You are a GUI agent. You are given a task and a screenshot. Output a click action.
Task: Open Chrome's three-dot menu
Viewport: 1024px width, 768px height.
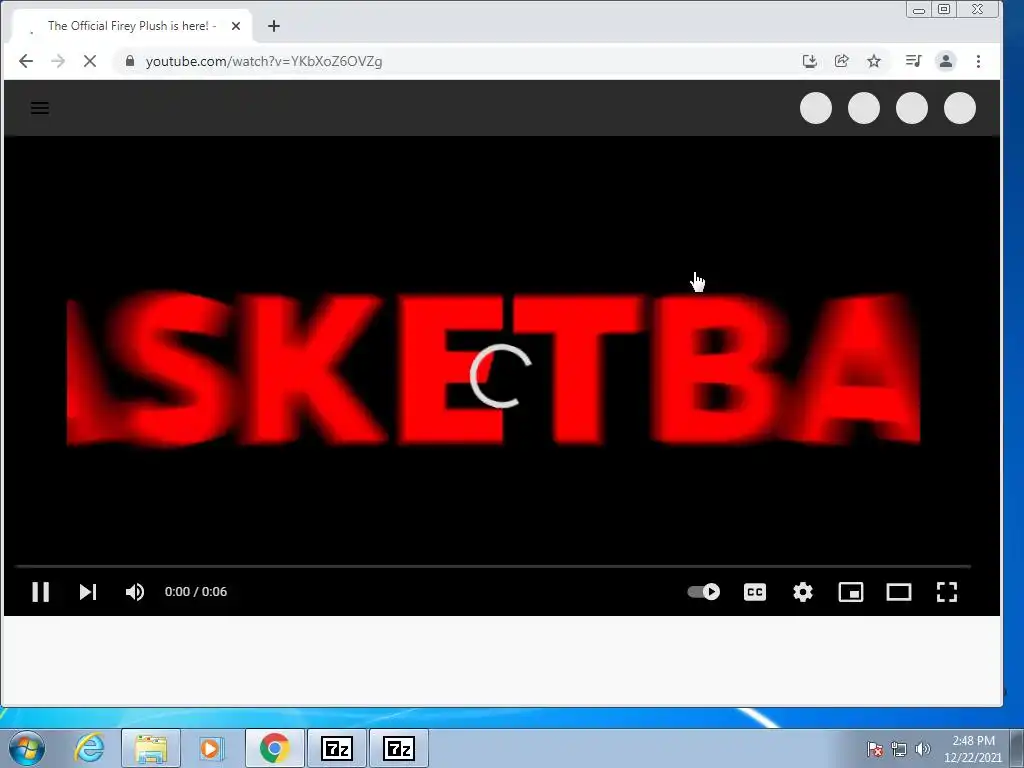(x=978, y=61)
